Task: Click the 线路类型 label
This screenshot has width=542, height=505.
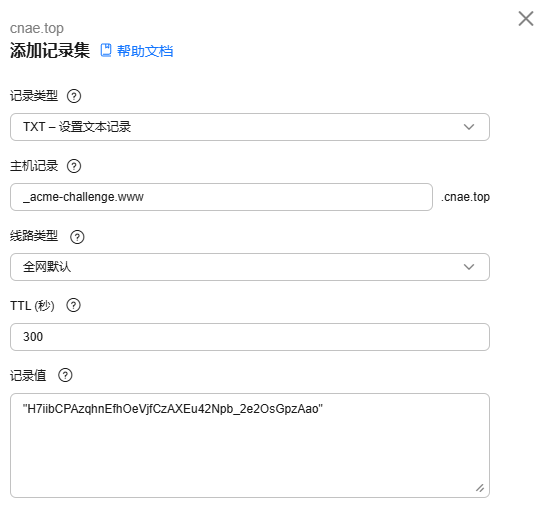Action: [x=34, y=236]
